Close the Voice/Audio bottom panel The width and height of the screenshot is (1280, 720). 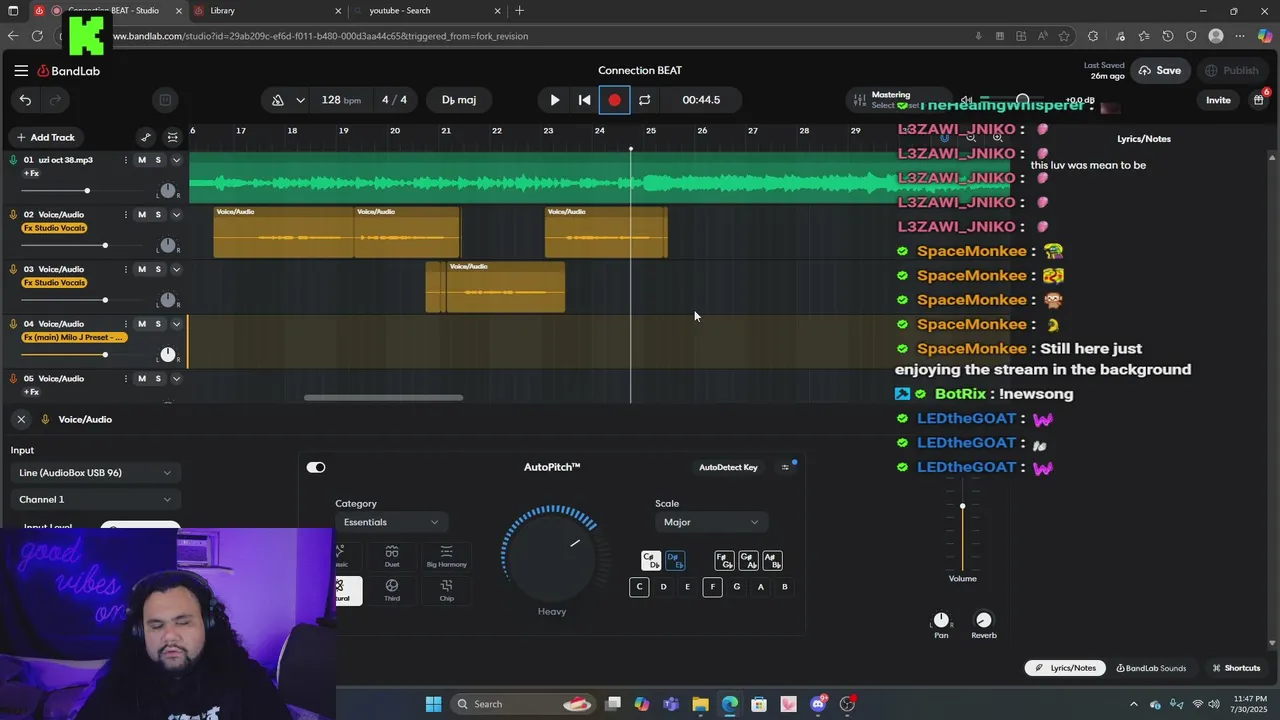21,419
